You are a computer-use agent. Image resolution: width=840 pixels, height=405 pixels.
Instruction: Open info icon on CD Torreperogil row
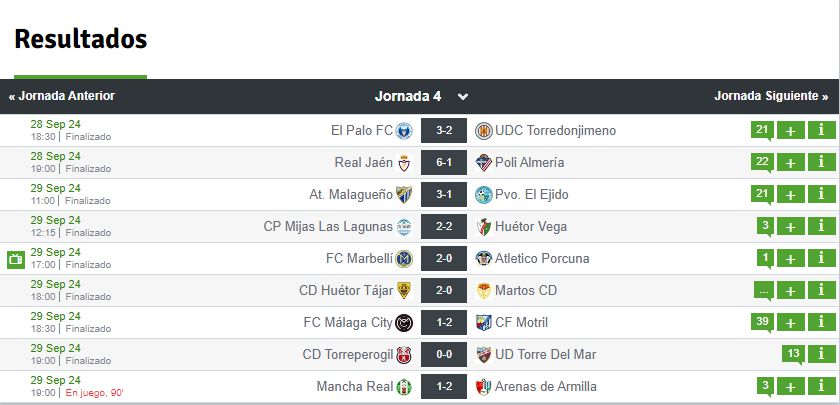coord(822,354)
